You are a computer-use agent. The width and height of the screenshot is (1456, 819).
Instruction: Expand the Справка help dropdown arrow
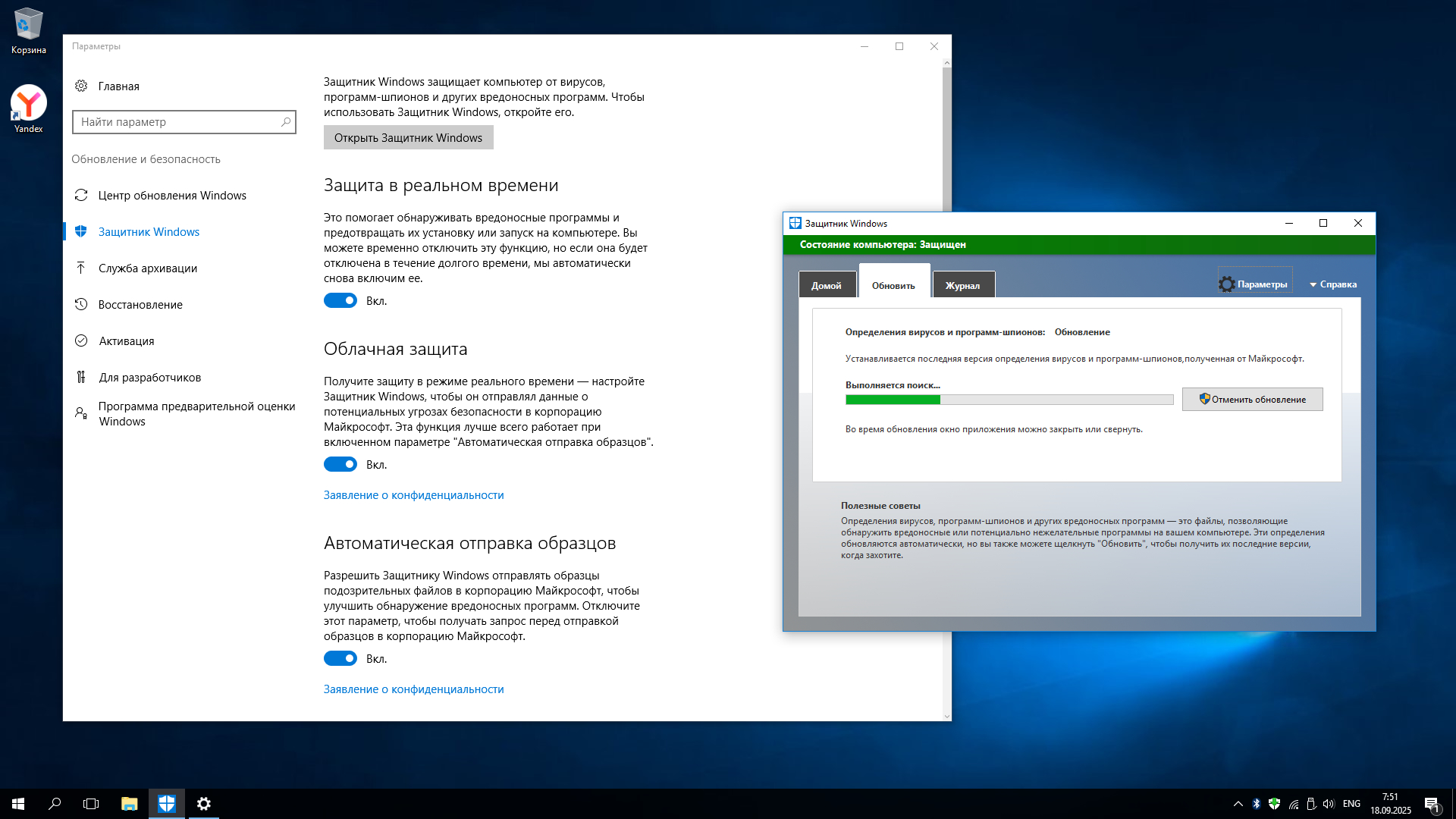click(1313, 284)
